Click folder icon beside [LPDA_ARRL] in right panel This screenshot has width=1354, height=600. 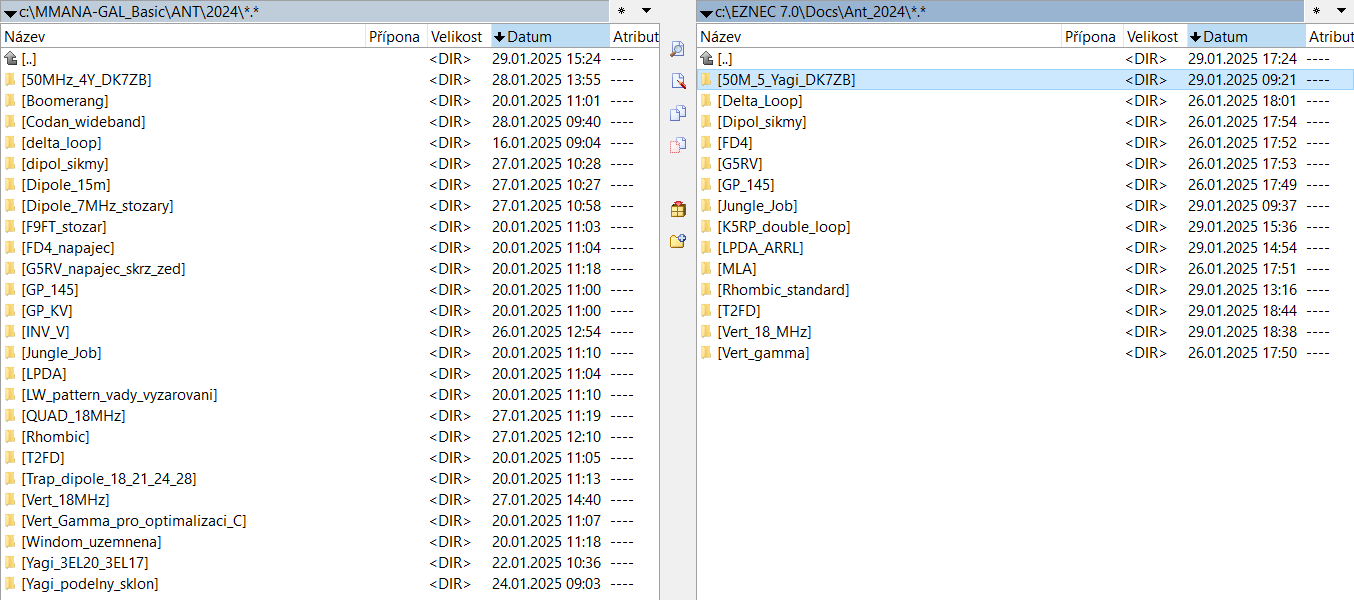707,248
